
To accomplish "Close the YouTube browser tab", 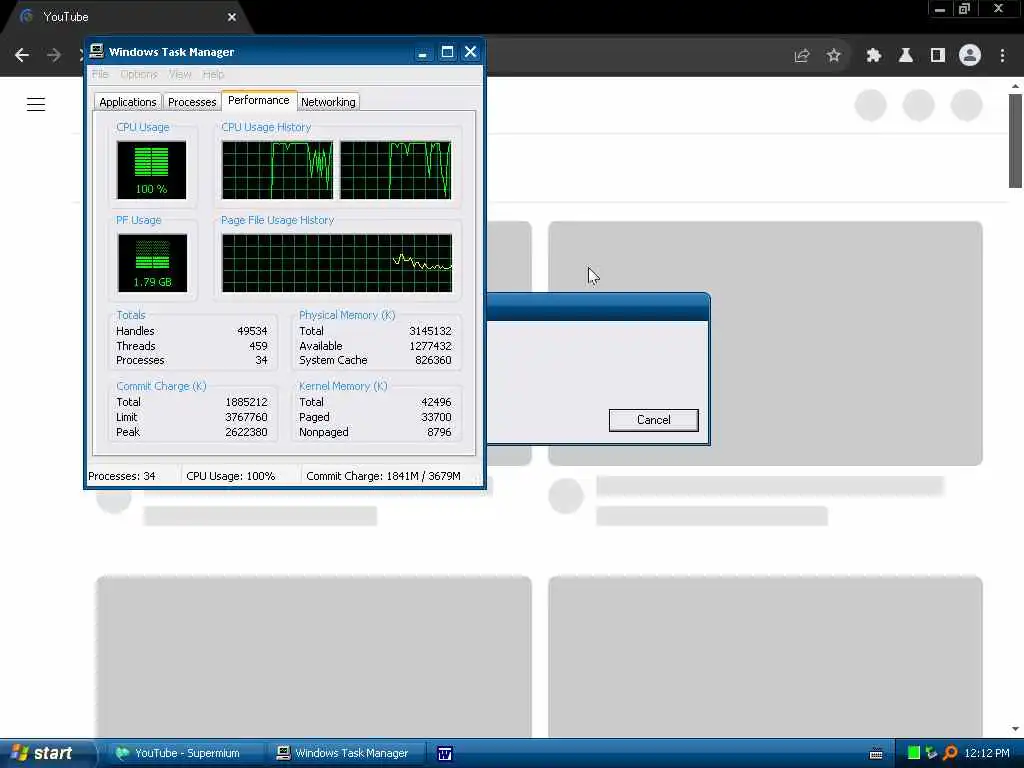I will tap(232, 17).
